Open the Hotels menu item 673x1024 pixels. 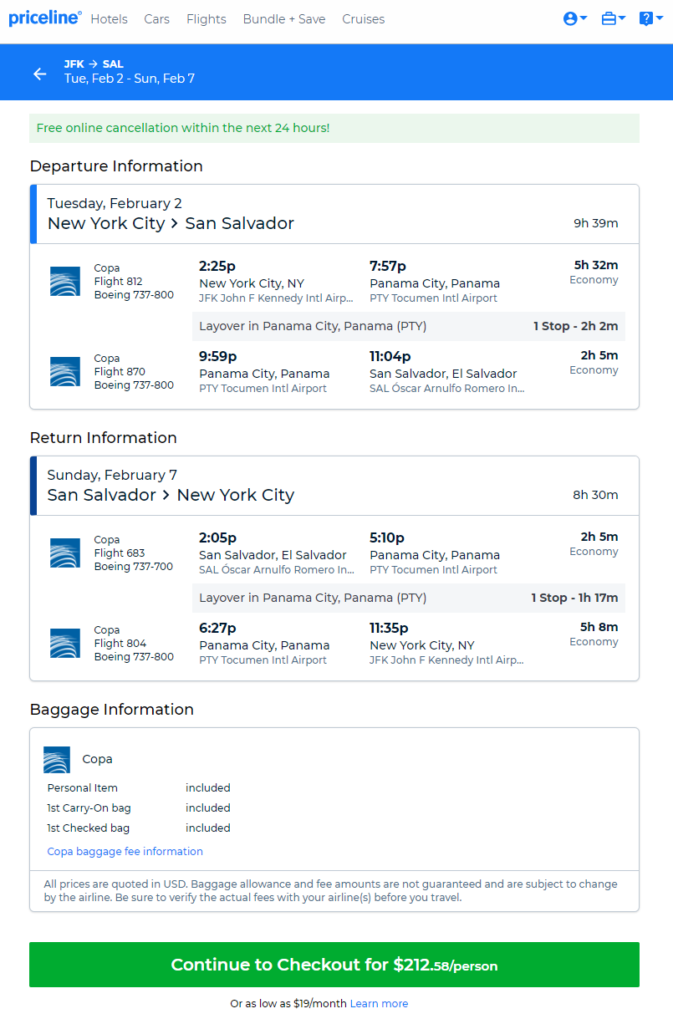pos(109,19)
